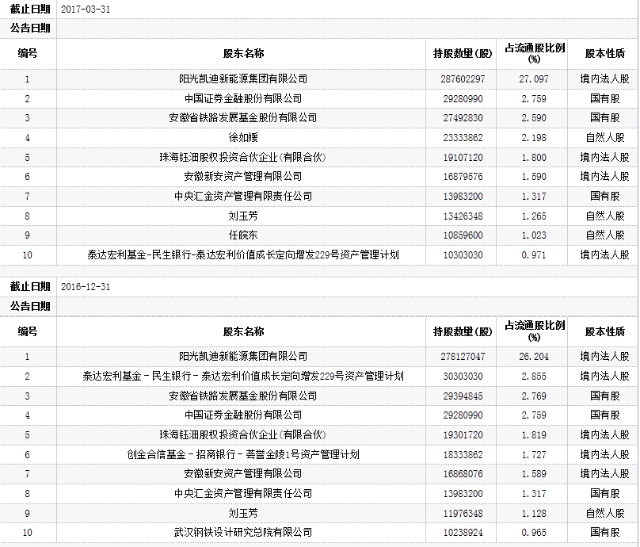
Task: Click percentage value 2.590
Action: [x=534, y=118]
